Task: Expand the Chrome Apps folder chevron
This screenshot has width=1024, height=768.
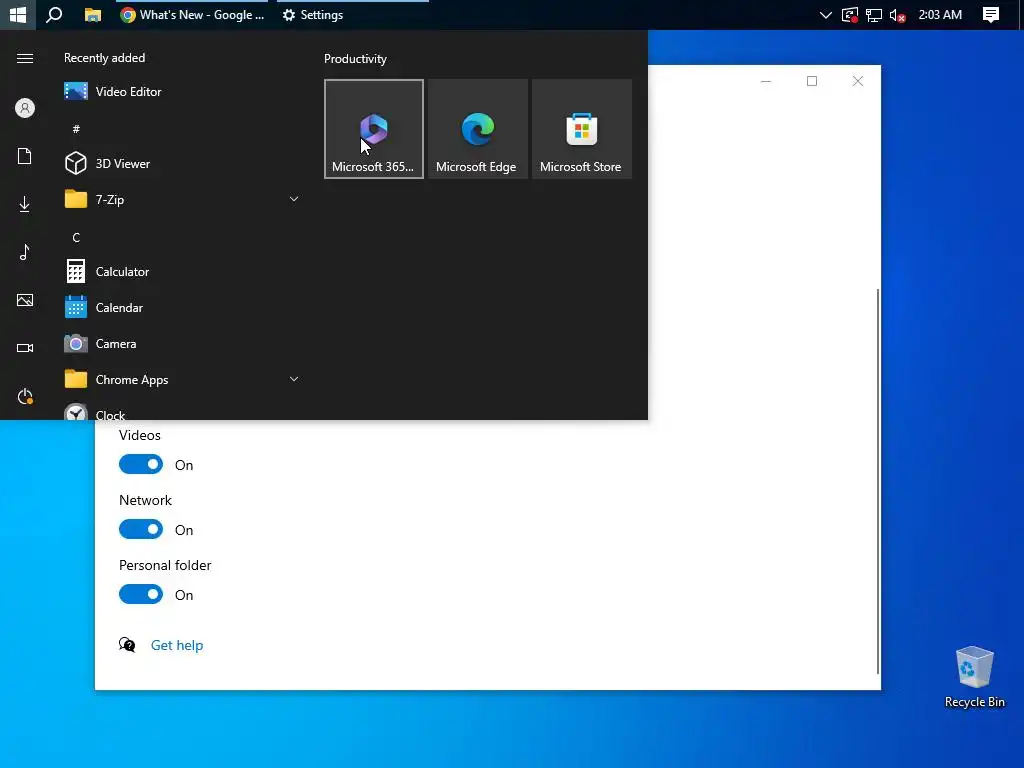Action: (294, 379)
